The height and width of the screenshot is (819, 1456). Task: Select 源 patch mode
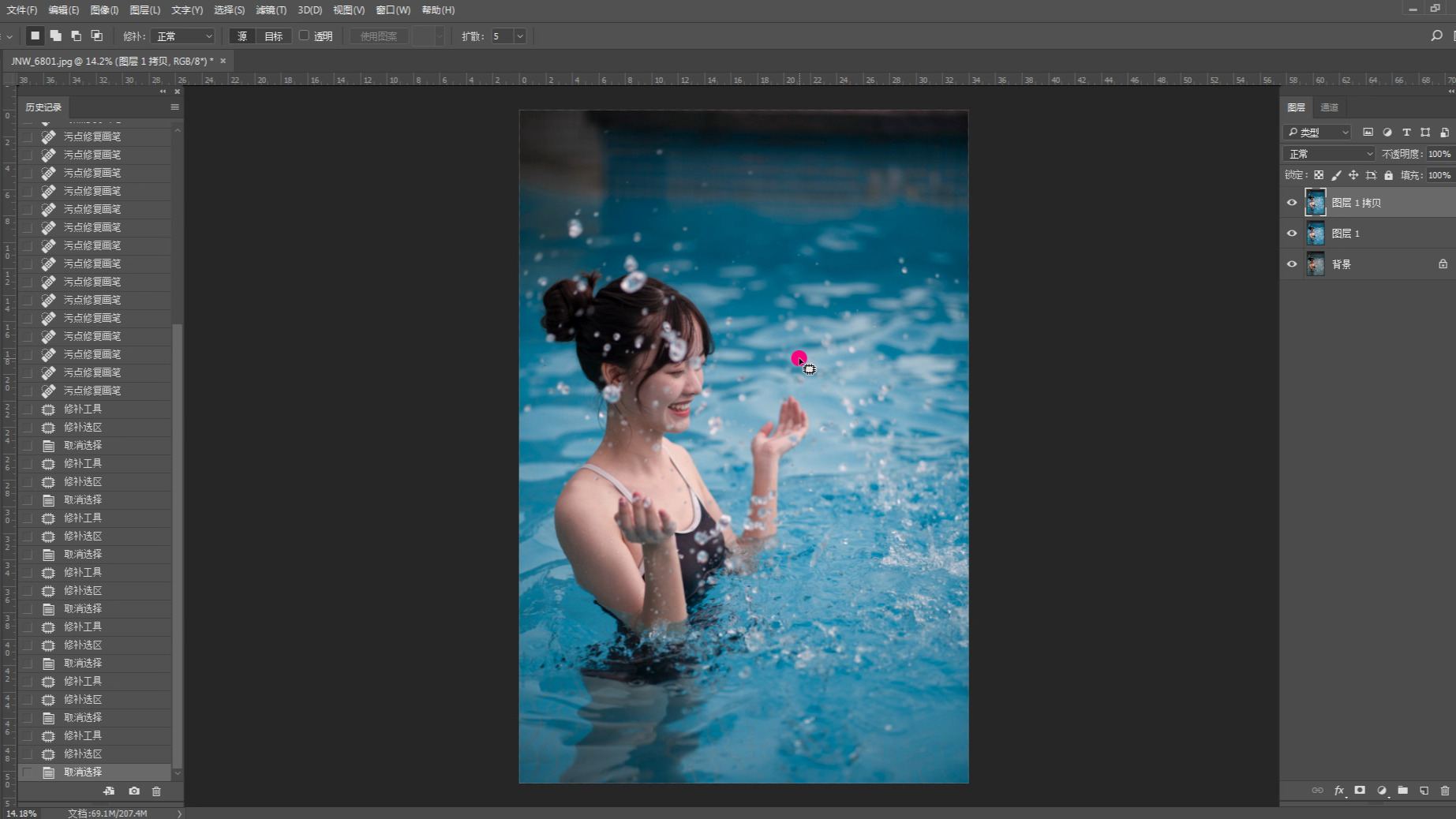click(242, 36)
